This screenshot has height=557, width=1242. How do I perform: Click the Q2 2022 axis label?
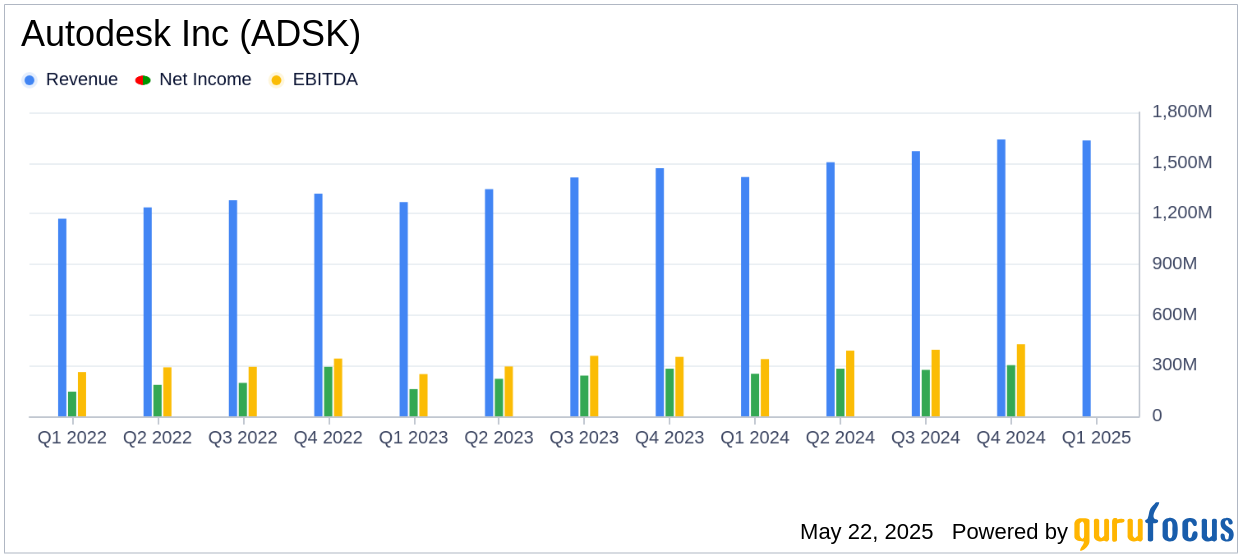point(157,438)
